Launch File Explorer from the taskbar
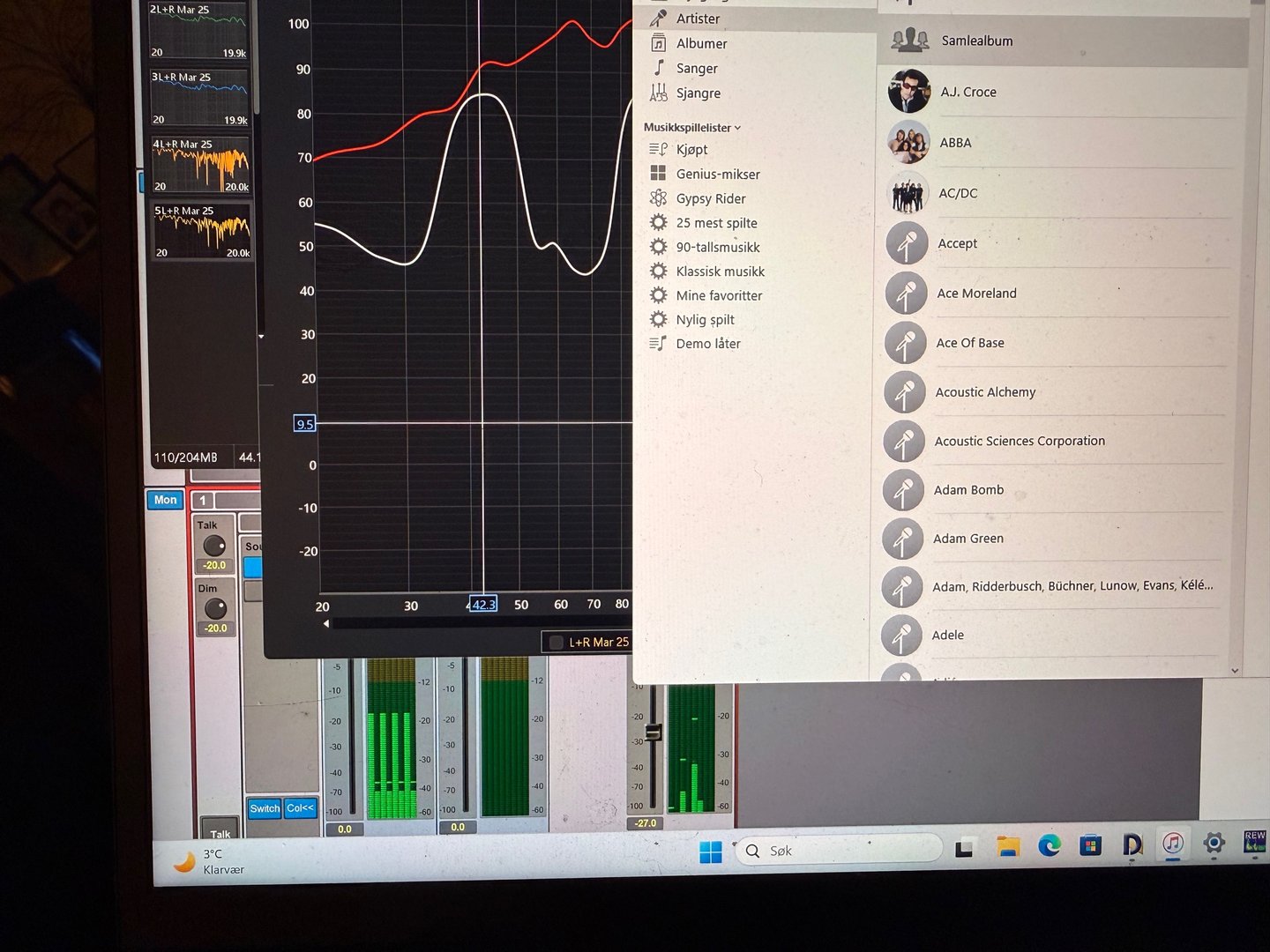The width and height of the screenshot is (1270, 952). tap(1007, 847)
